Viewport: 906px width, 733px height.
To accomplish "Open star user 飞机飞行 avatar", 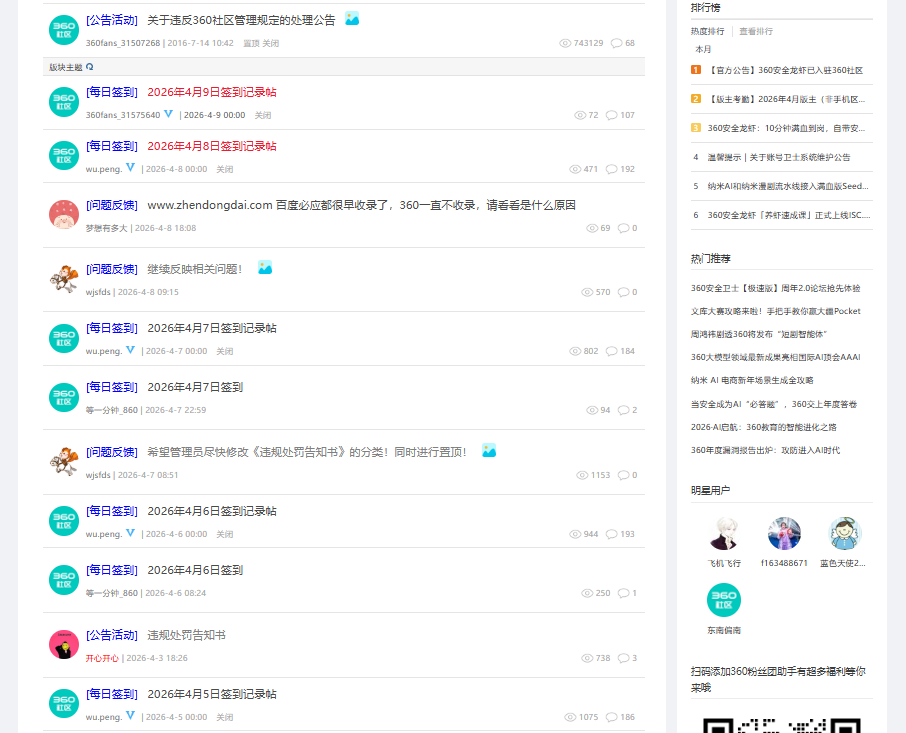I will [x=724, y=533].
